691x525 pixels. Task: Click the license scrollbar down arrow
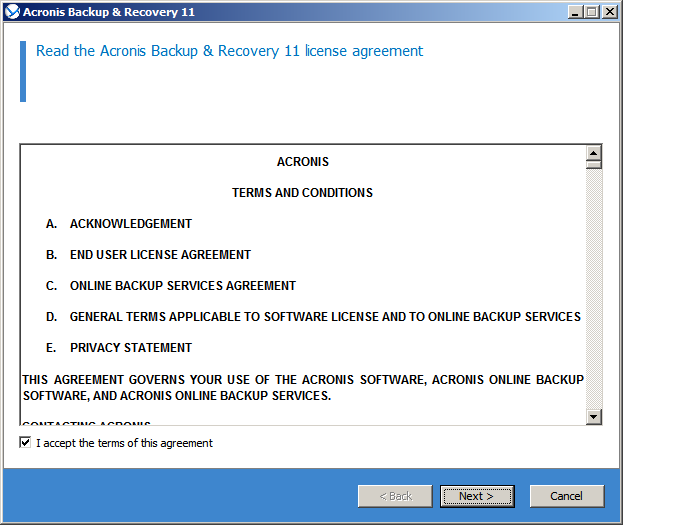point(594,417)
